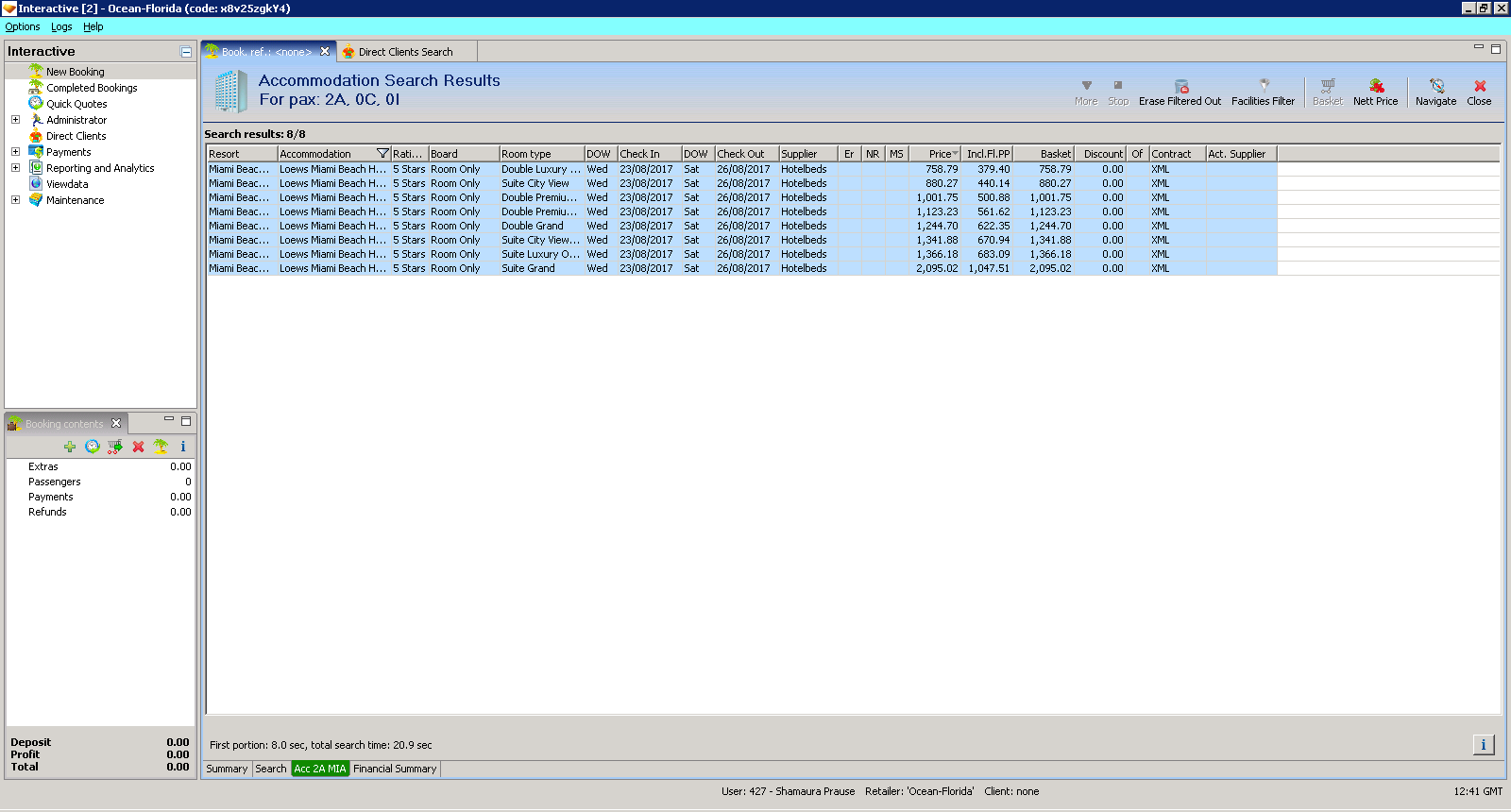
Task: Maximize the search results editor area
Action: [x=1496, y=49]
